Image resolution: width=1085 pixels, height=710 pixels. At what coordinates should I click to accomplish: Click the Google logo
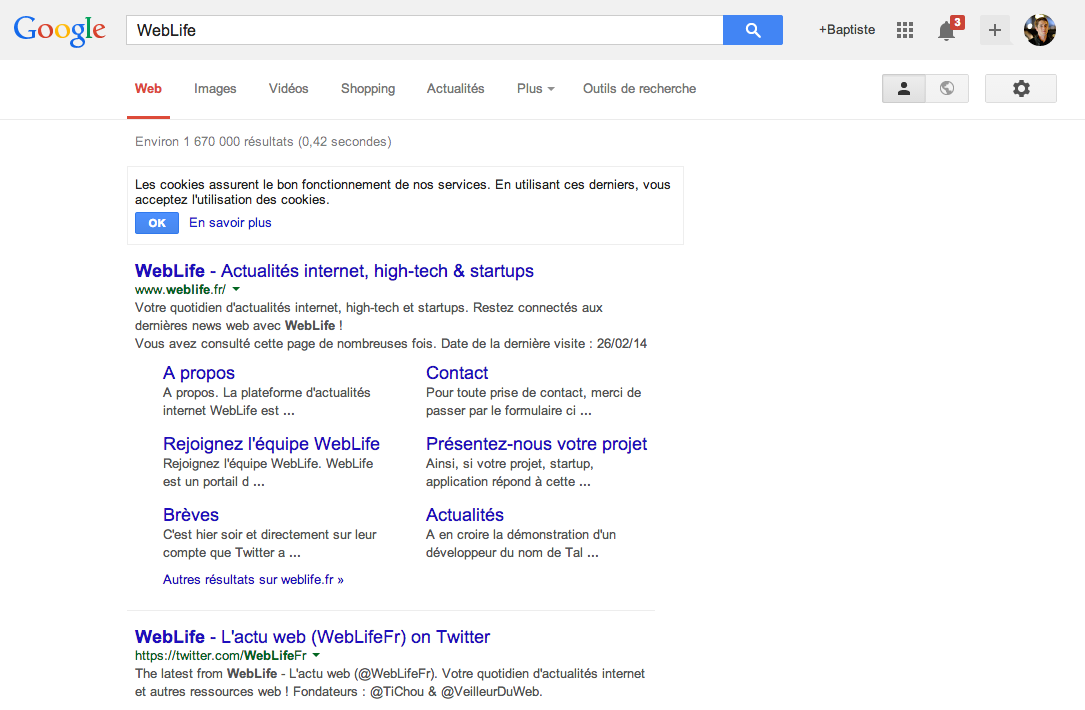pyautogui.click(x=60, y=30)
